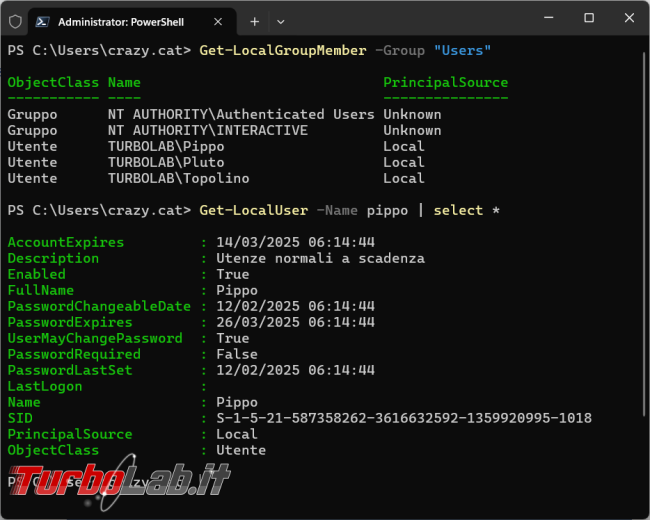Click the shield icon in title bar
The width and height of the screenshot is (650, 520).
(x=15, y=22)
